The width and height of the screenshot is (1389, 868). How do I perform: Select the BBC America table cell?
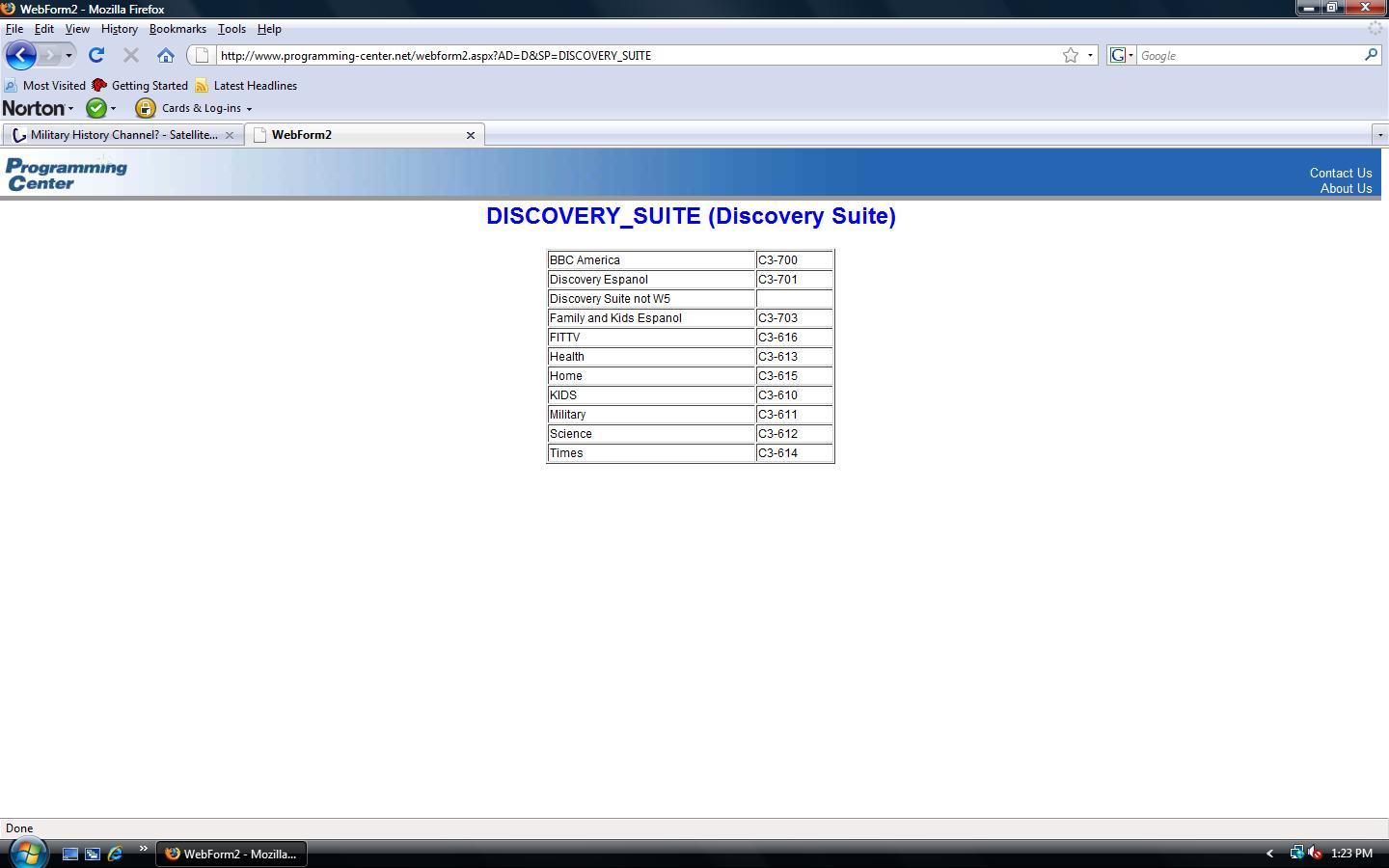(651, 260)
